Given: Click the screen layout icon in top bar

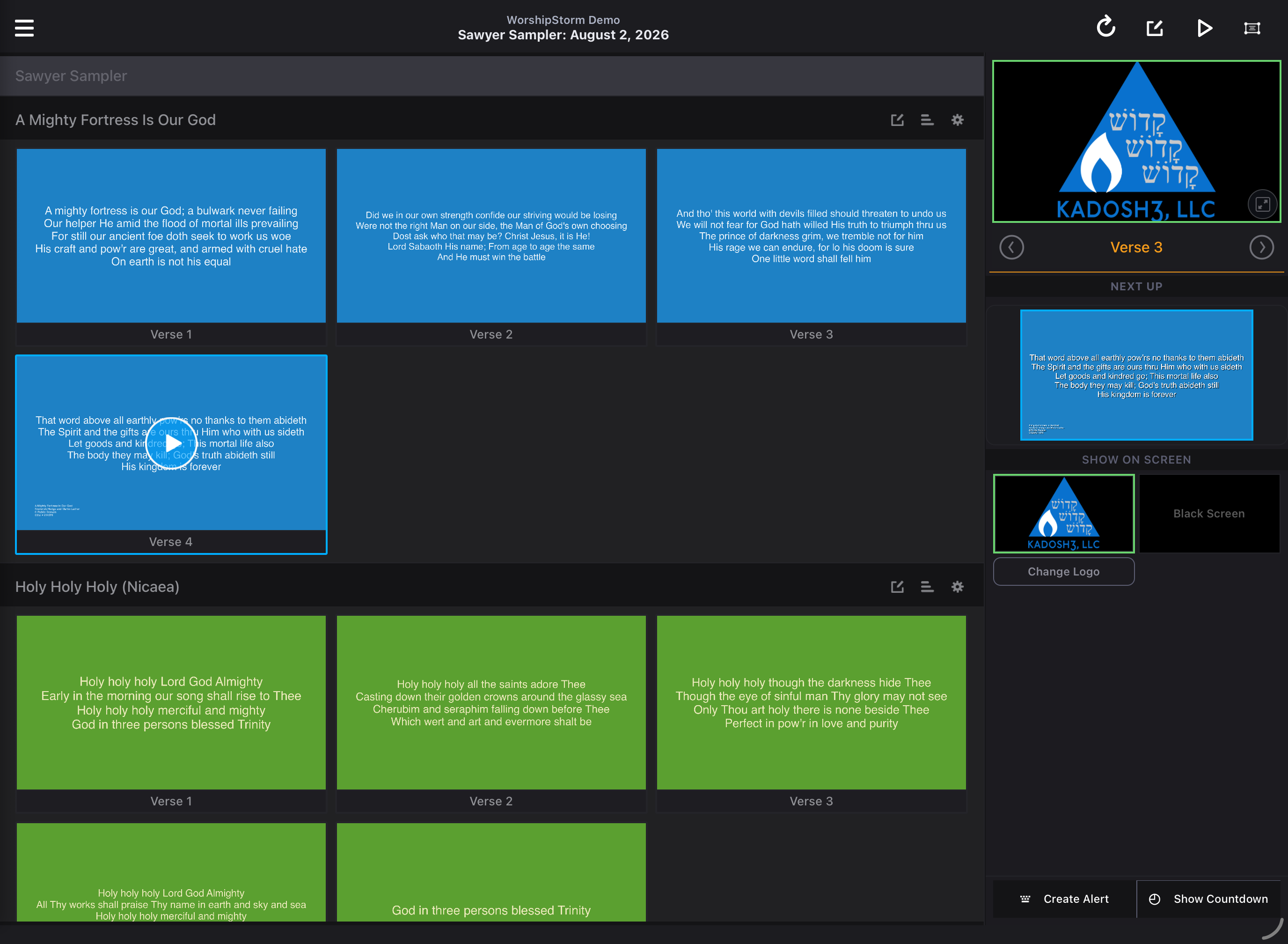Looking at the screenshot, I should [1252, 28].
